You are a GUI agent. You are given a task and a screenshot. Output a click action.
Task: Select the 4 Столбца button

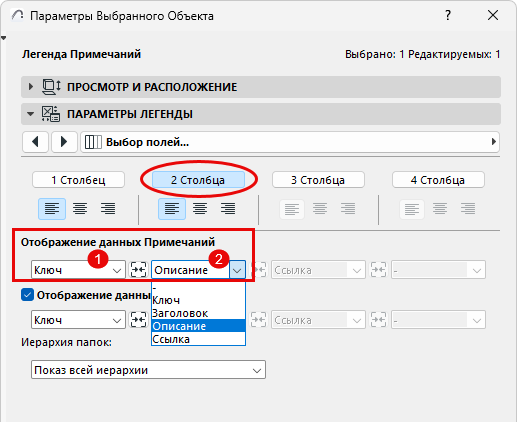click(x=438, y=180)
